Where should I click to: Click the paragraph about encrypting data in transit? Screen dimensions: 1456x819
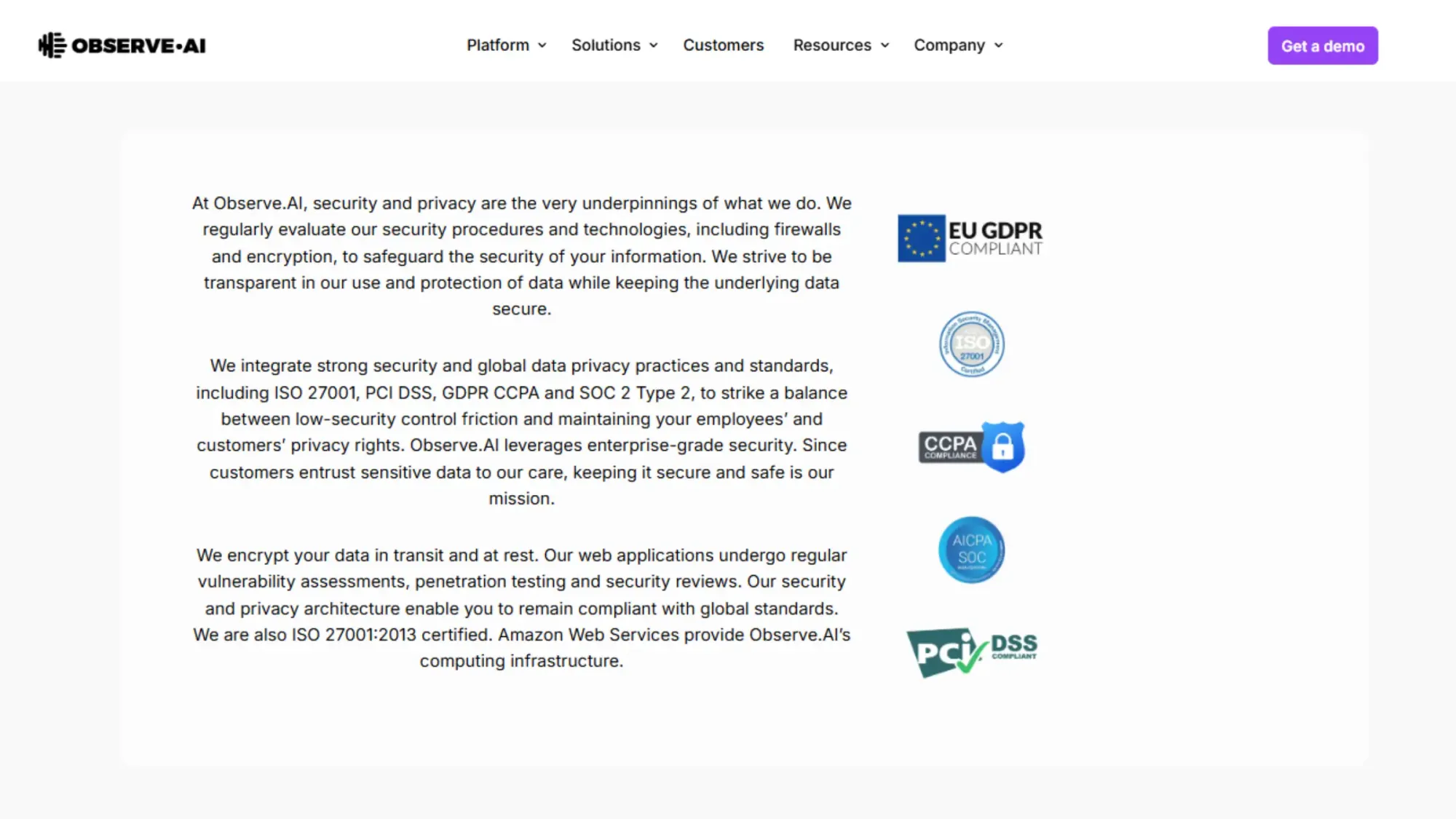tap(521, 608)
